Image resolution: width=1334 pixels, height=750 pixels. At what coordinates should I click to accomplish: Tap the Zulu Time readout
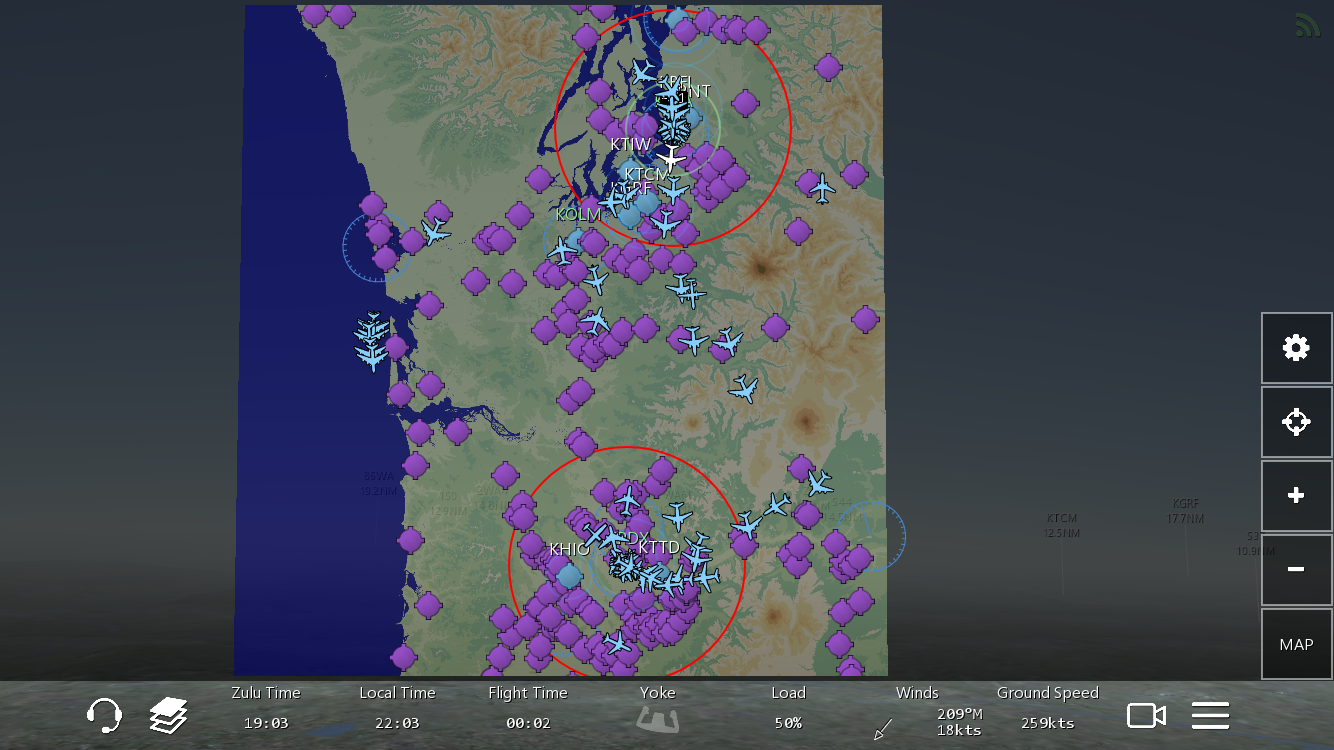click(266, 708)
